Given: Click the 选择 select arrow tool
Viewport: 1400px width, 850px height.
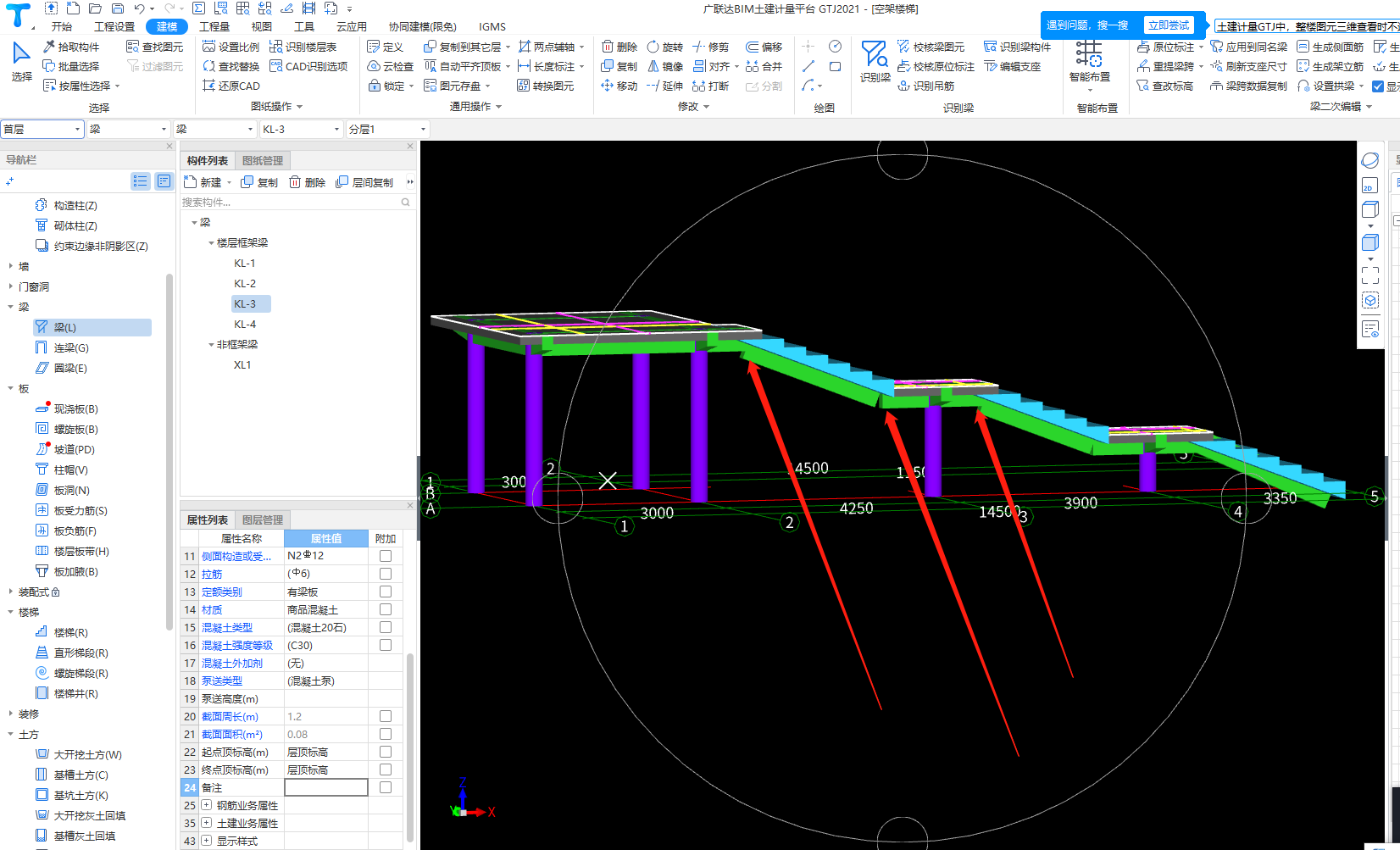Looking at the screenshot, I should [x=21, y=62].
